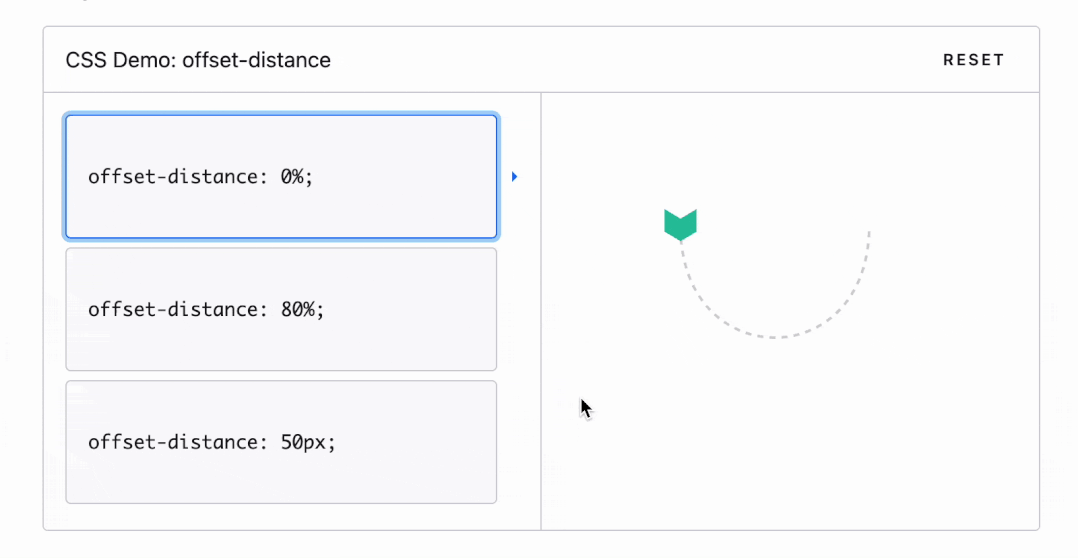Click the green chevron-shaped element

click(680, 224)
